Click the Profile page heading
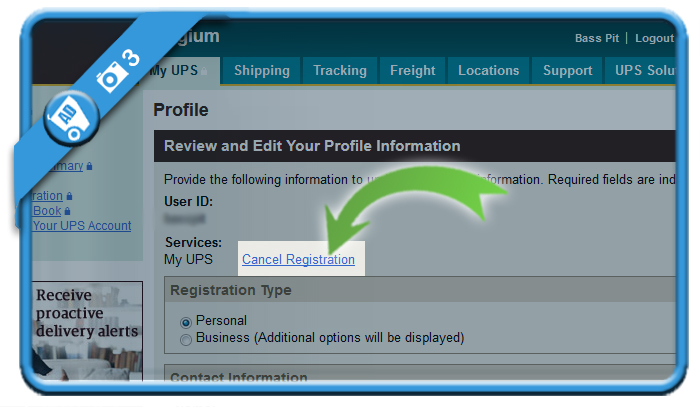 (x=181, y=110)
